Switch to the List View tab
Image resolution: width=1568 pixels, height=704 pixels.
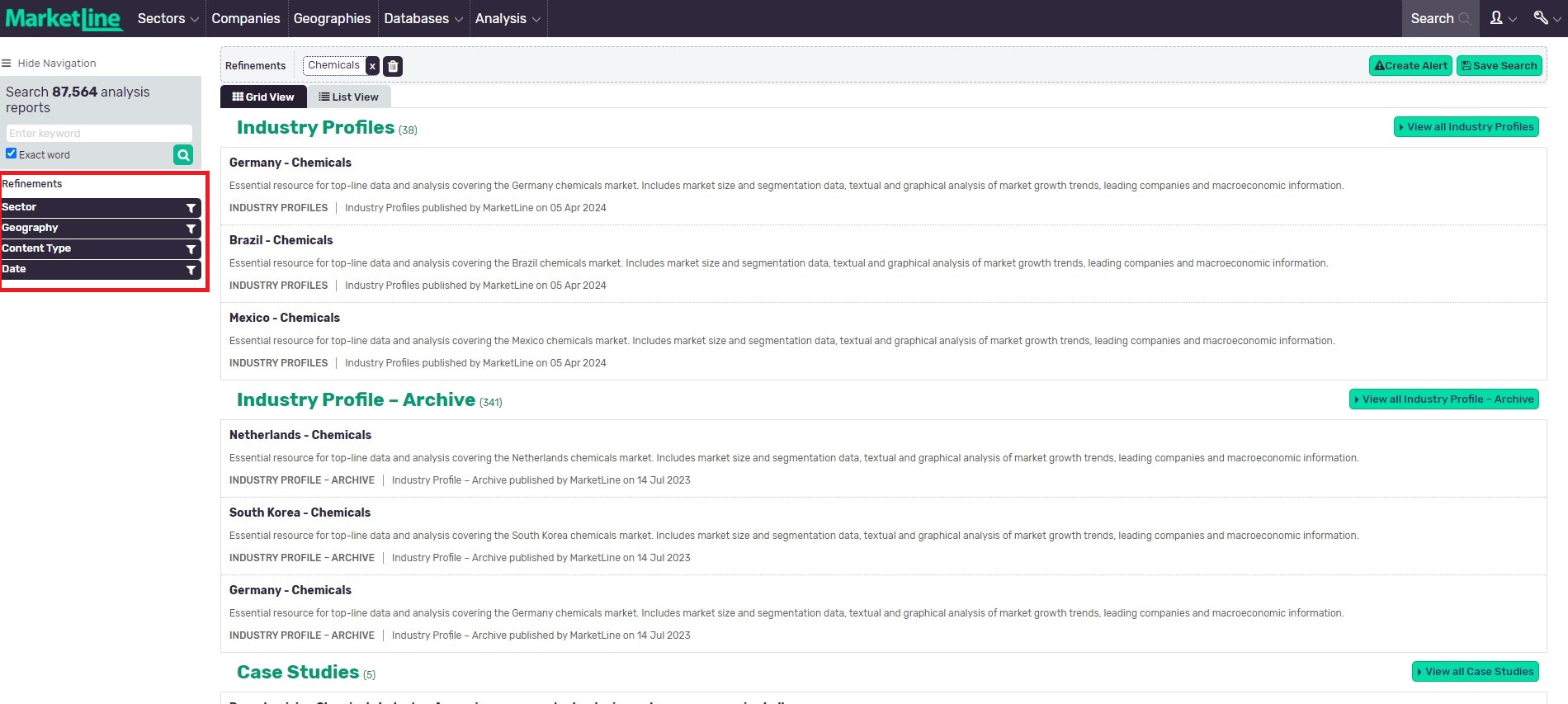(x=348, y=97)
